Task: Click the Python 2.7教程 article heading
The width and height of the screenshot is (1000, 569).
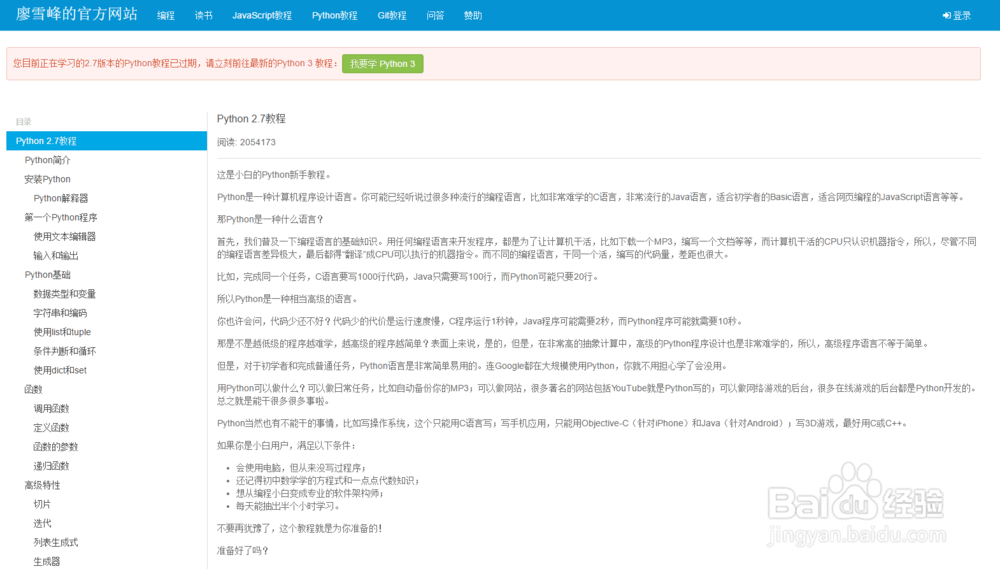Action: coord(251,119)
